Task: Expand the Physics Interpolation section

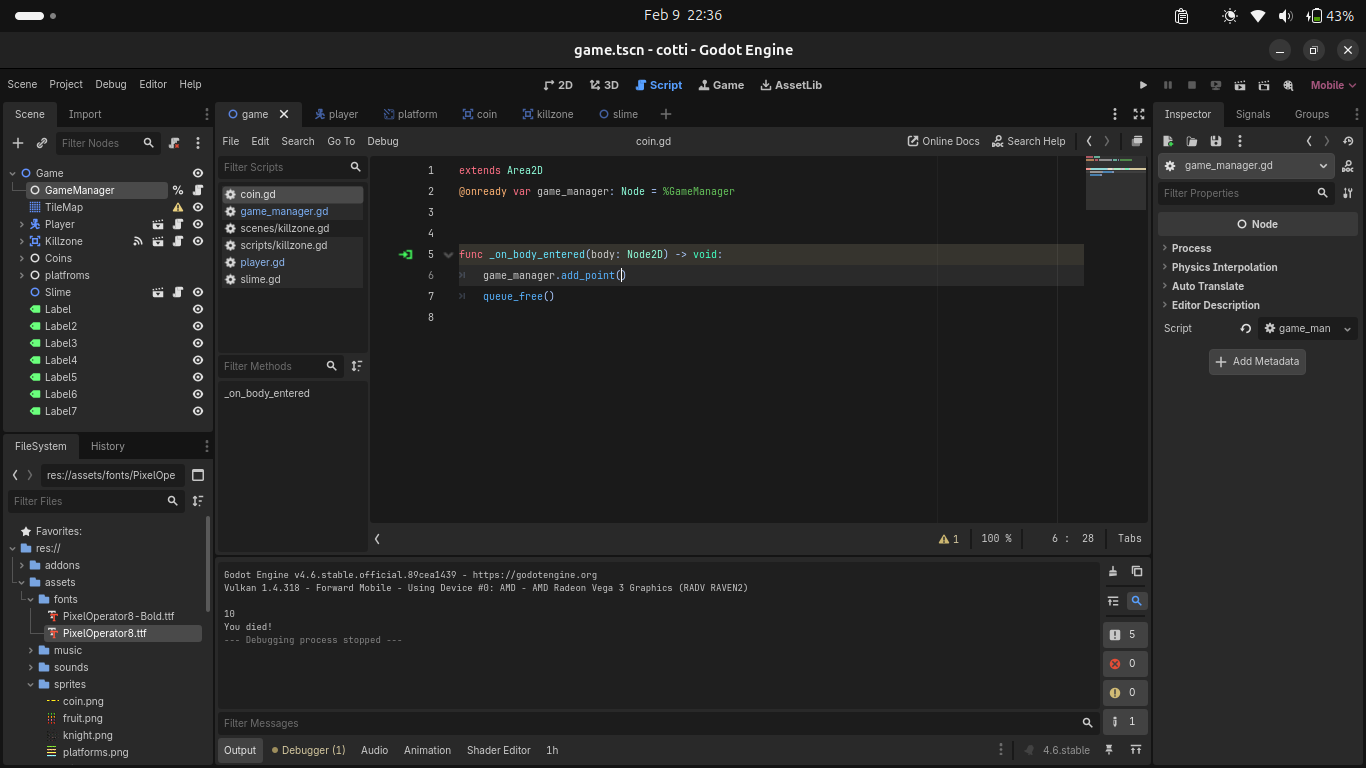Action: click(x=1224, y=267)
